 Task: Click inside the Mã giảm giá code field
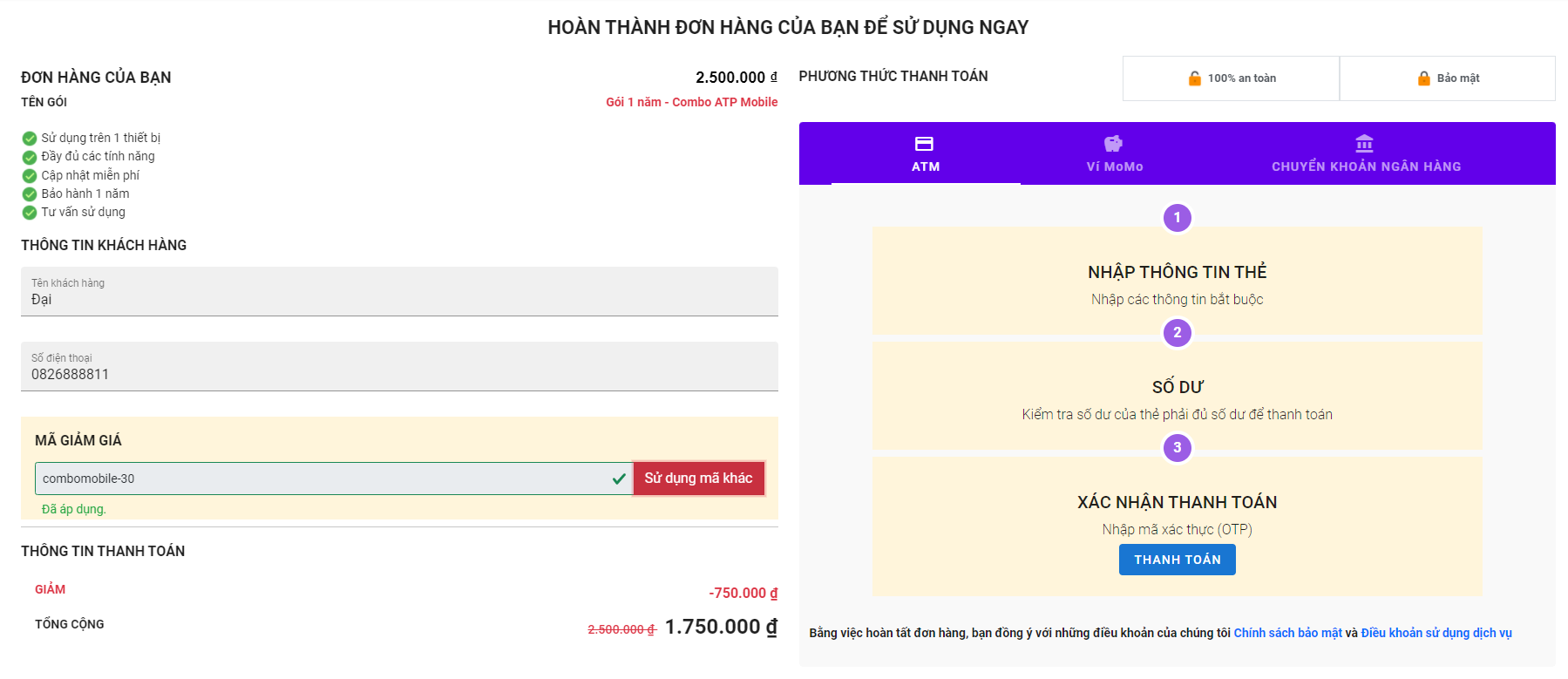322,479
